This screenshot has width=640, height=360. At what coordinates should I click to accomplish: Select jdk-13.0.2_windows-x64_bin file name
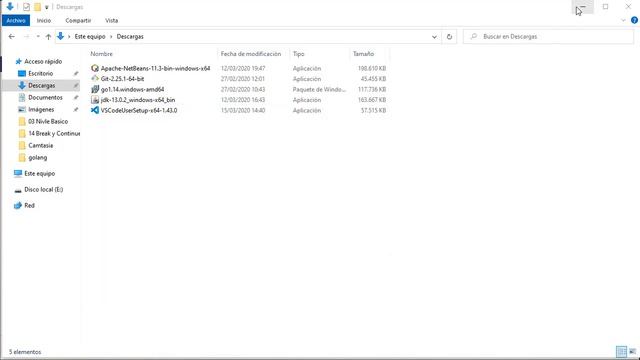click(138, 100)
